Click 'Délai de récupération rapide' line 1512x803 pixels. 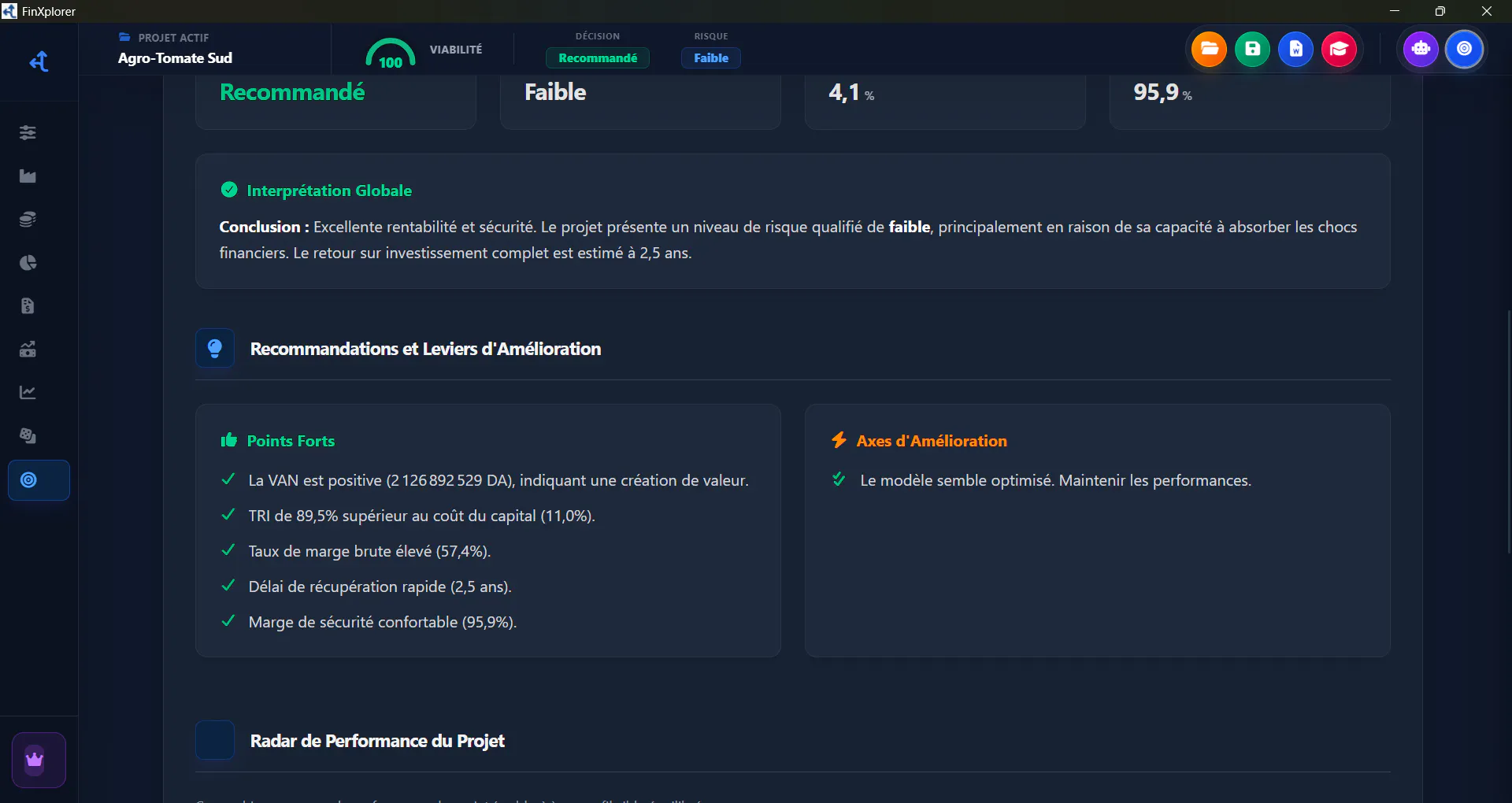tap(380, 587)
